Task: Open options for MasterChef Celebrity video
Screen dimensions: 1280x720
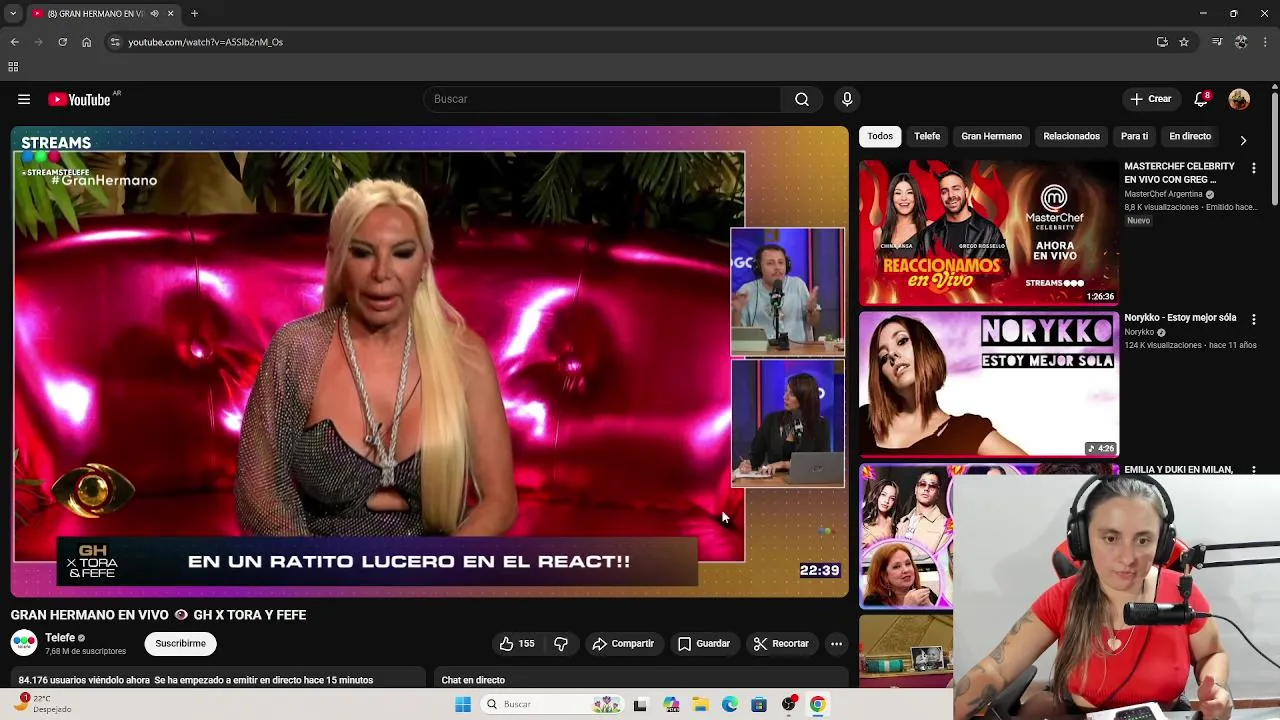Action: point(1253,168)
